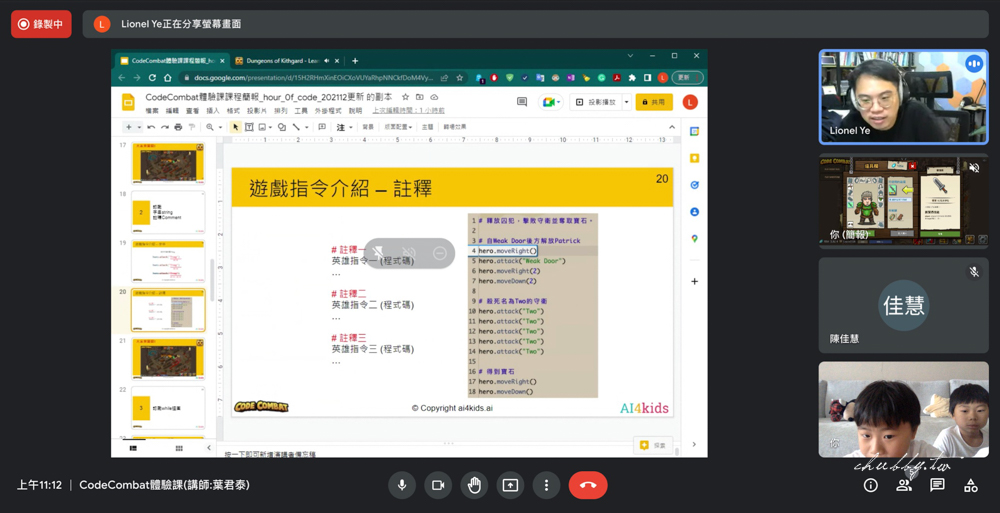Select the line tool
The height and width of the screenshot is (513, 1000).
click(x=297, y=127)
